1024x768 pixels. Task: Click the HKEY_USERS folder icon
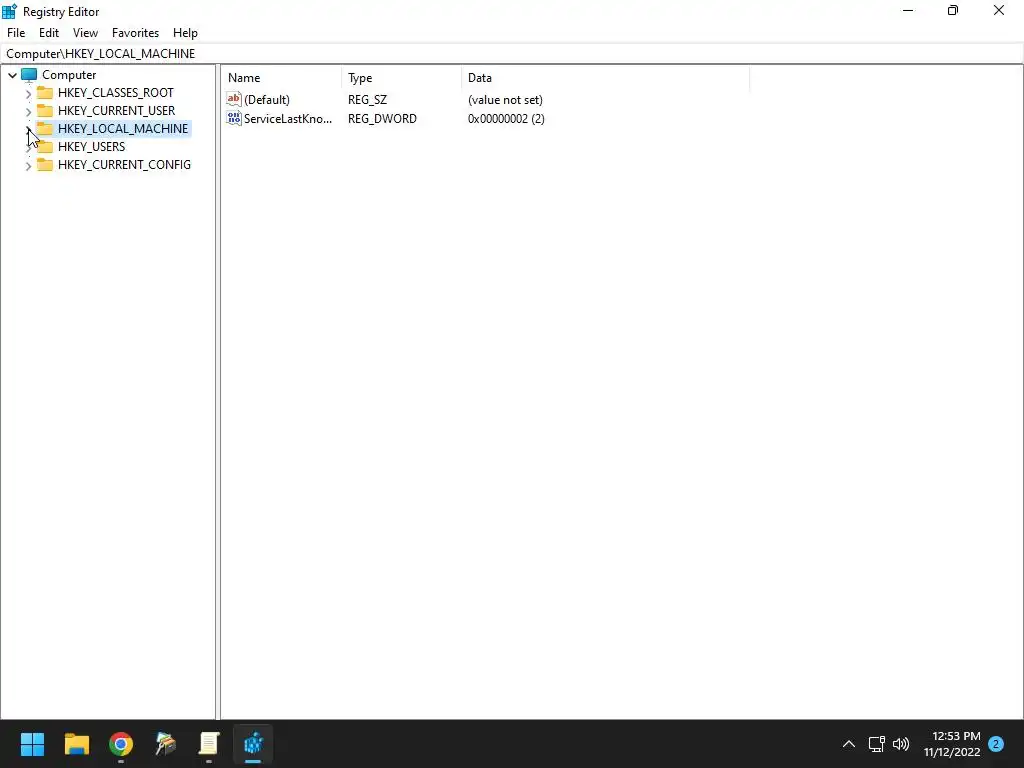tap(45, 146)
